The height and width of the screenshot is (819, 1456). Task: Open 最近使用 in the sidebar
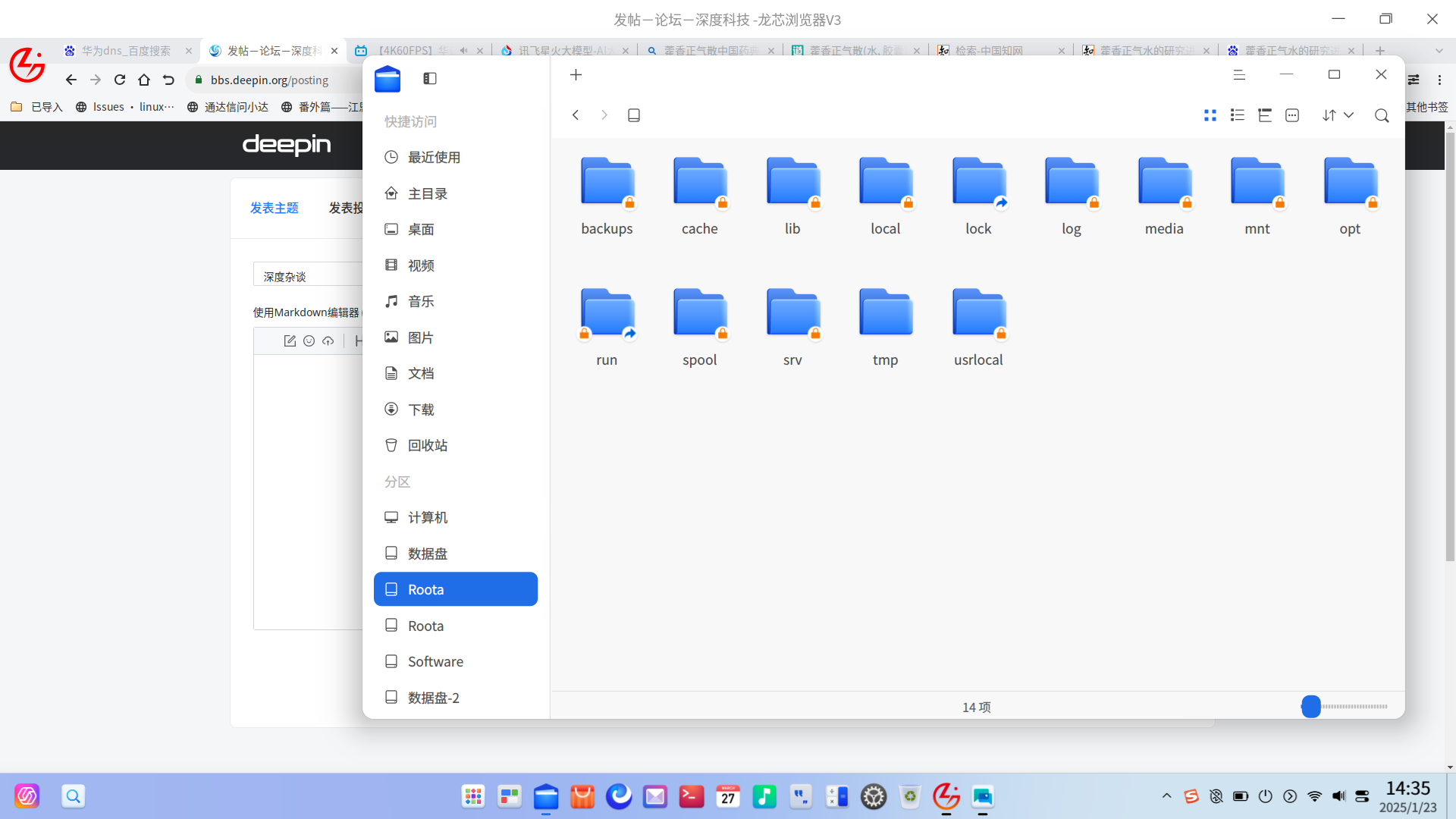tap(456, 157)
